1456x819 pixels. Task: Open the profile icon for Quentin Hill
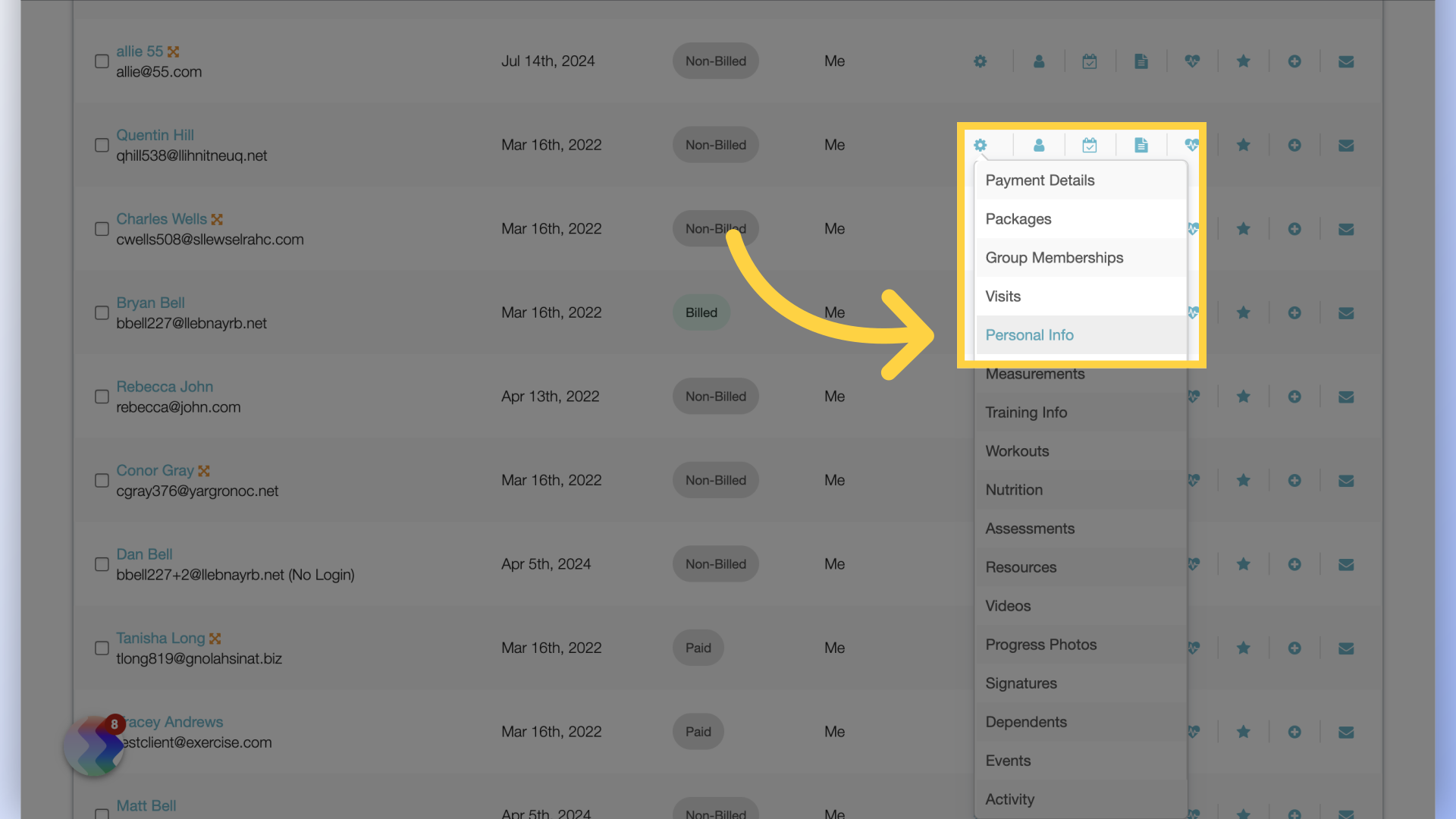coord(1039,144)
